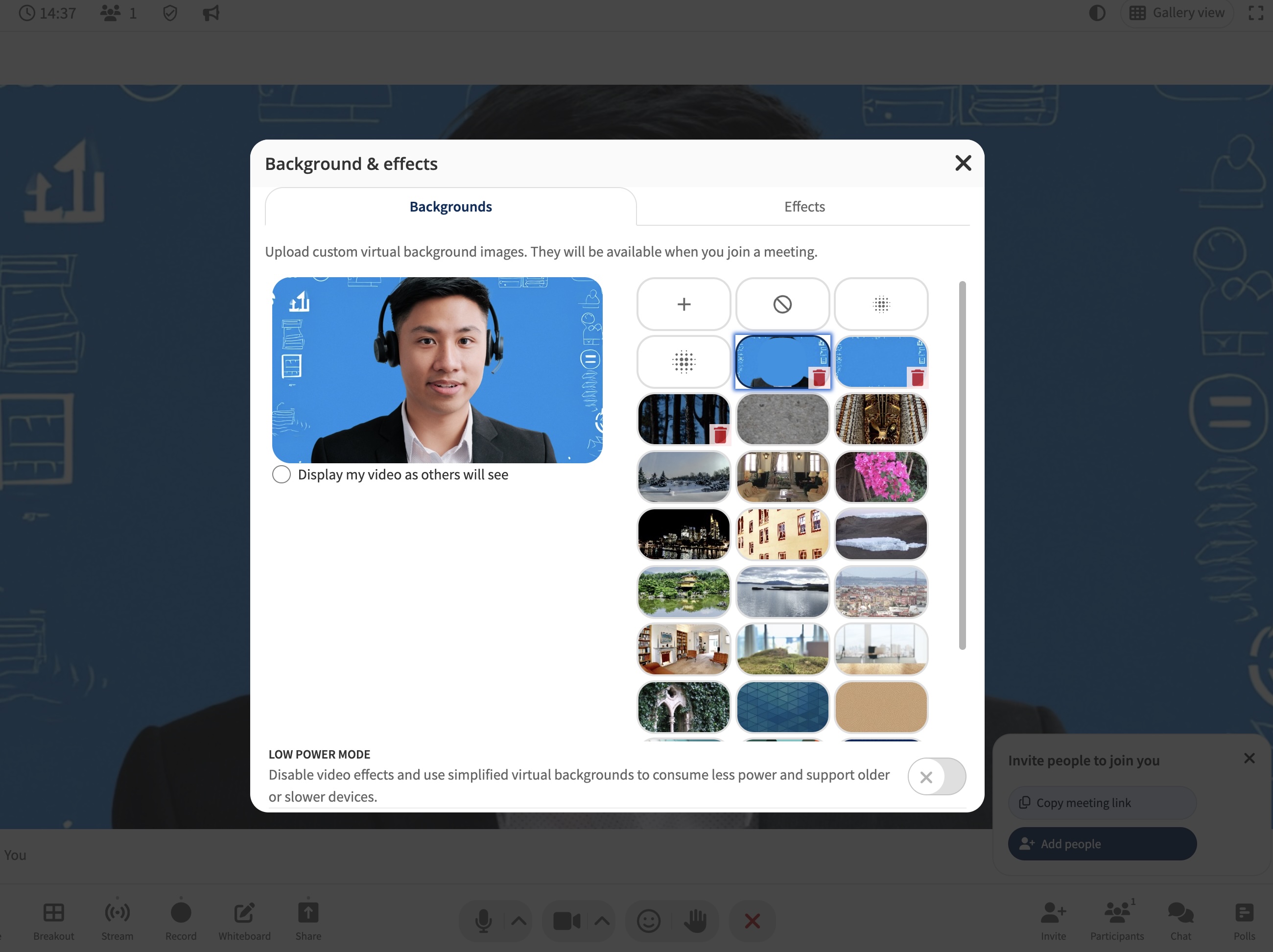
Task: Enable Display my video as others see
Action: tap(282, 475)
